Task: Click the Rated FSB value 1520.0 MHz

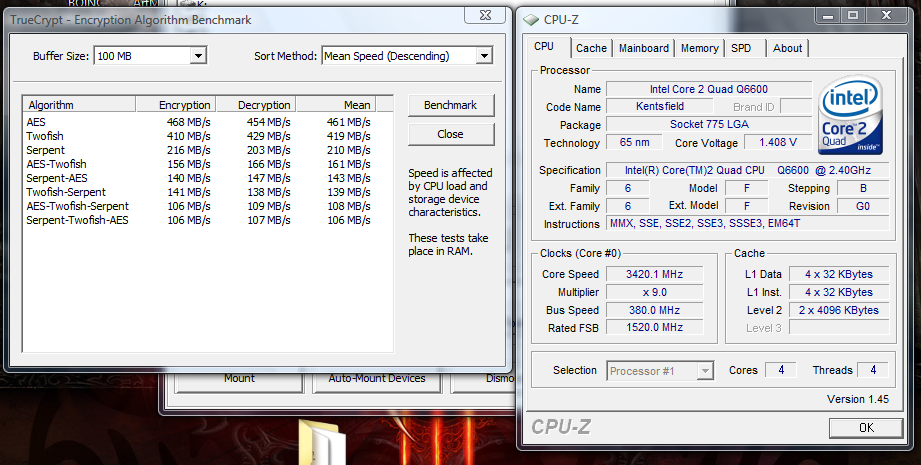Action: coord(654,328)
